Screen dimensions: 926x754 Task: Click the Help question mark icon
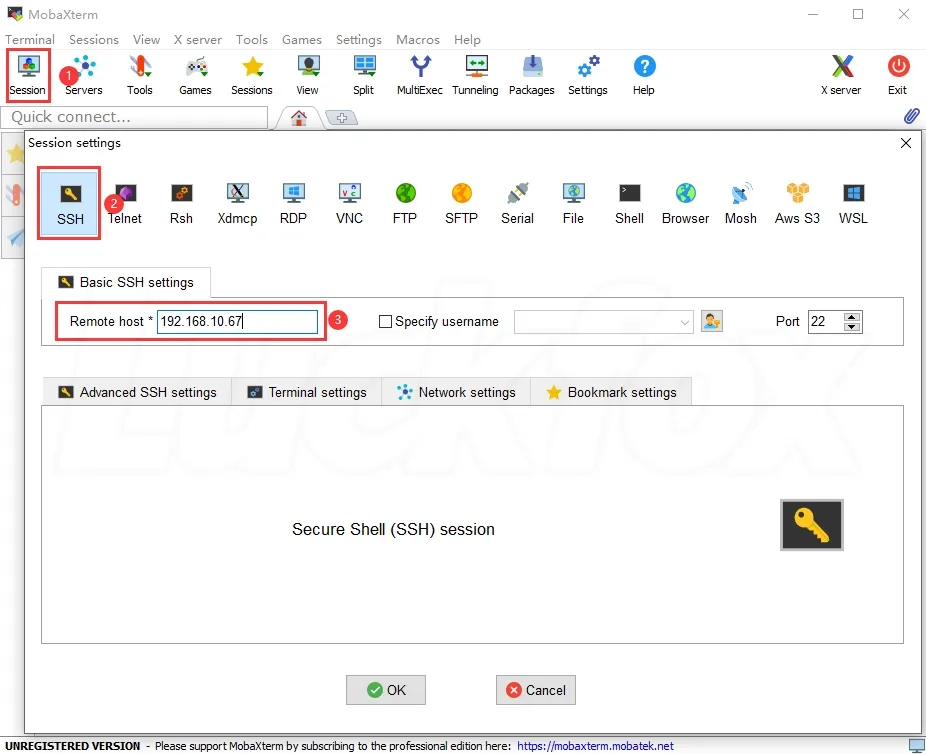(x=644, y=75)
